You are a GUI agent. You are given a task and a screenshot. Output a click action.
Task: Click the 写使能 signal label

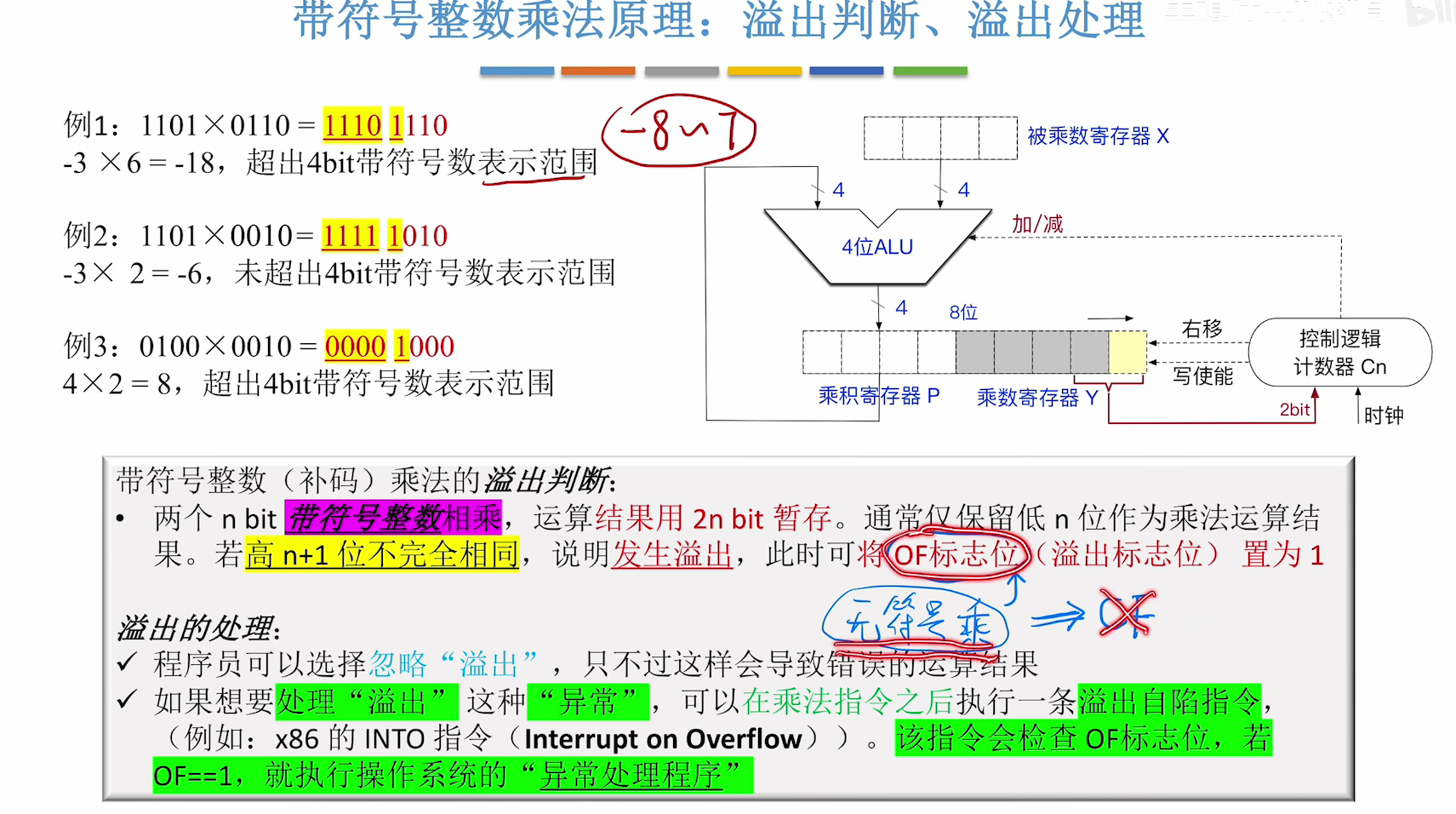1202,375
